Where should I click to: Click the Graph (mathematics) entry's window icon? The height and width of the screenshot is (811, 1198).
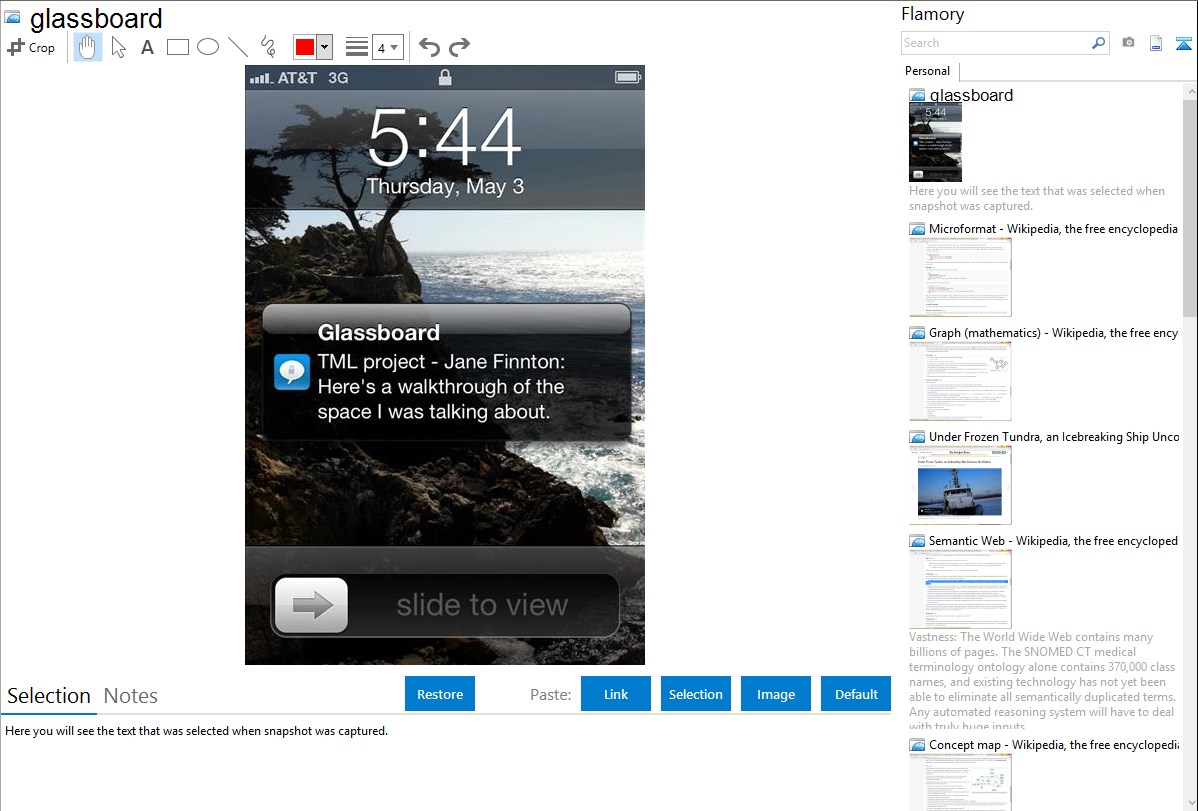[x=917, y=333]
